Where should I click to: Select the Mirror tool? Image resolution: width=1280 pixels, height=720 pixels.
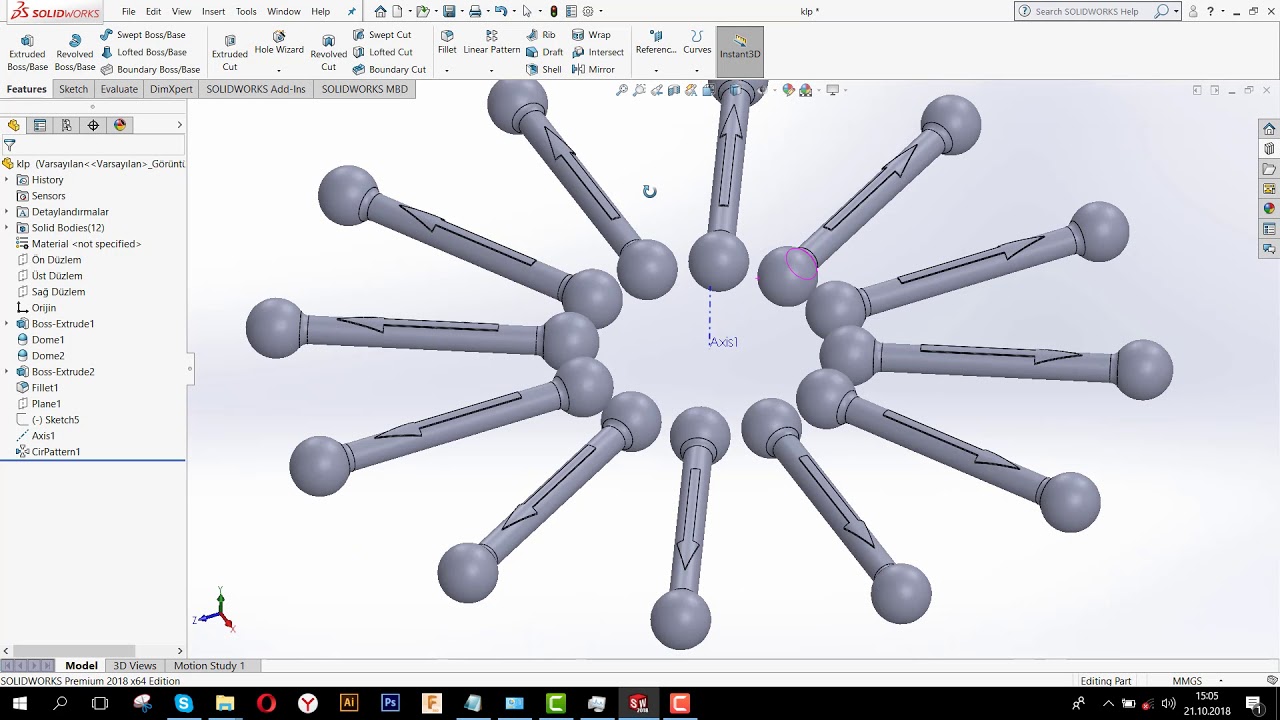[x=593, y=69]
